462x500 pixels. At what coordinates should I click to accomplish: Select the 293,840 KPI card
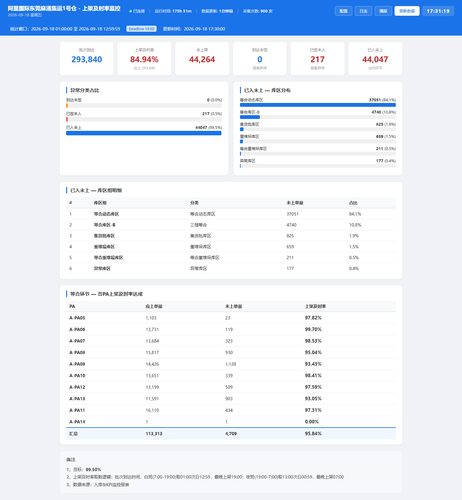pos(87,59)
